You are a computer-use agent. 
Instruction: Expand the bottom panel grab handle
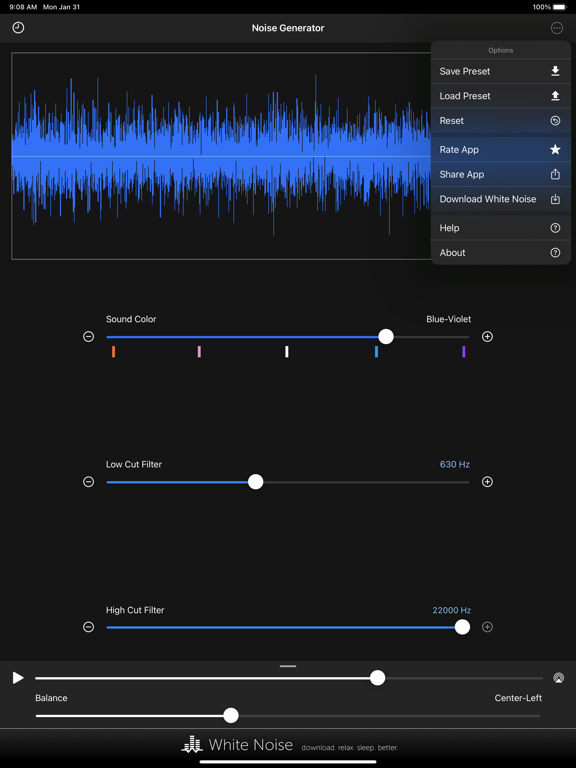pyautogui.click(x=288, y=666)
